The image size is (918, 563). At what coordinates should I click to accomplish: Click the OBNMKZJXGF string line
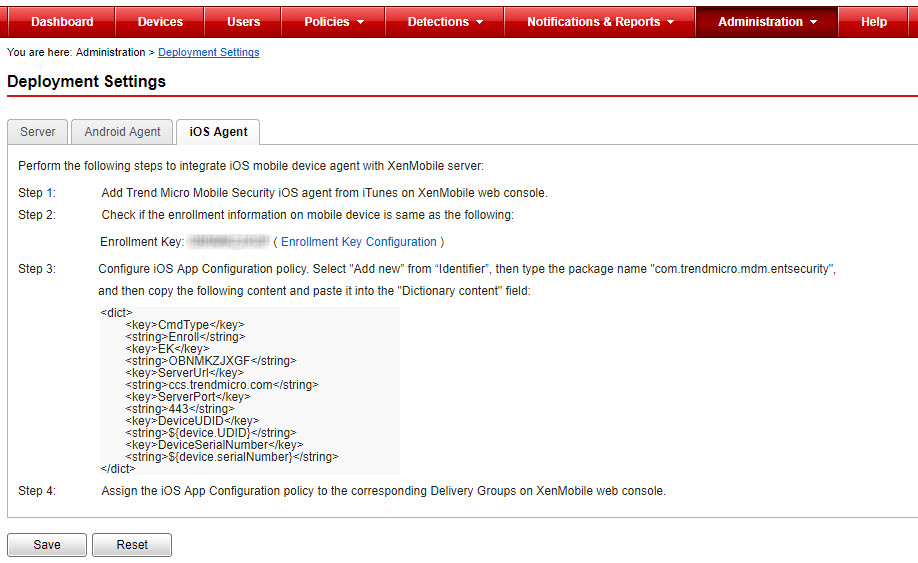click(210, 361)
